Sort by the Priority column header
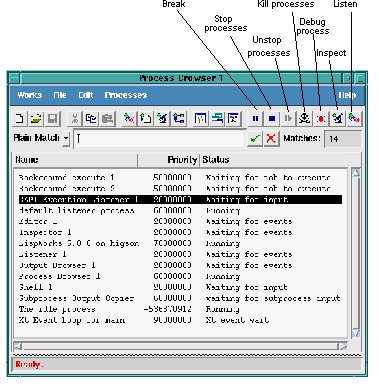The image size is (379, 386). tap(168, 160)
